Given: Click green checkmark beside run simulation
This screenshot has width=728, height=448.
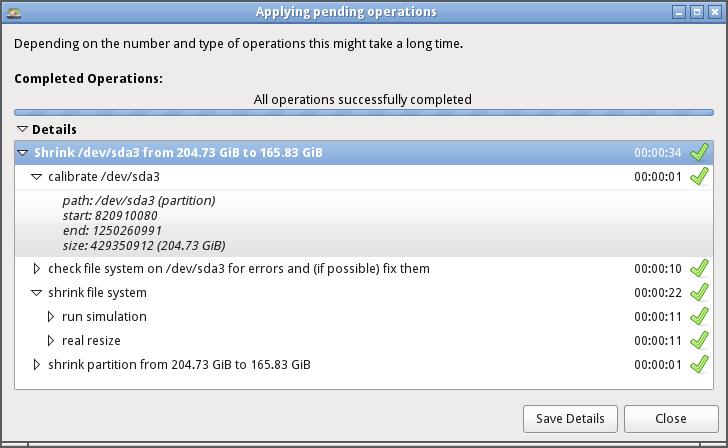Looking at the screenshot, I should [699, 317].
